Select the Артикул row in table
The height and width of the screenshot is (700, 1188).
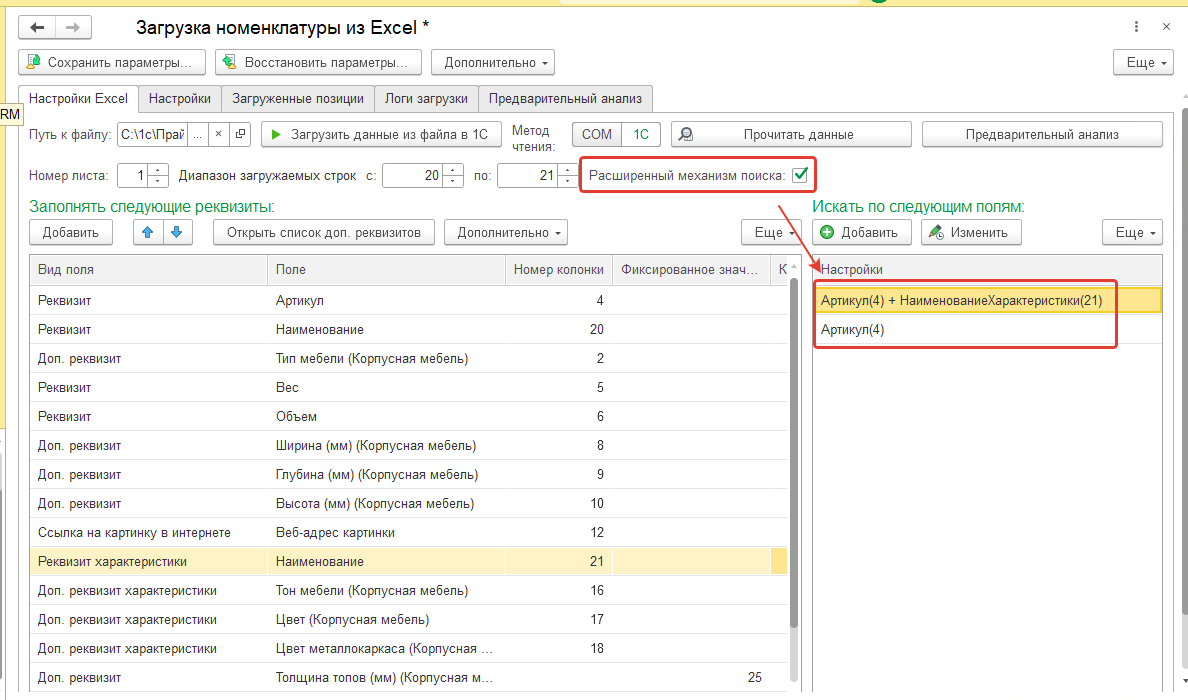tap(409, 301)
